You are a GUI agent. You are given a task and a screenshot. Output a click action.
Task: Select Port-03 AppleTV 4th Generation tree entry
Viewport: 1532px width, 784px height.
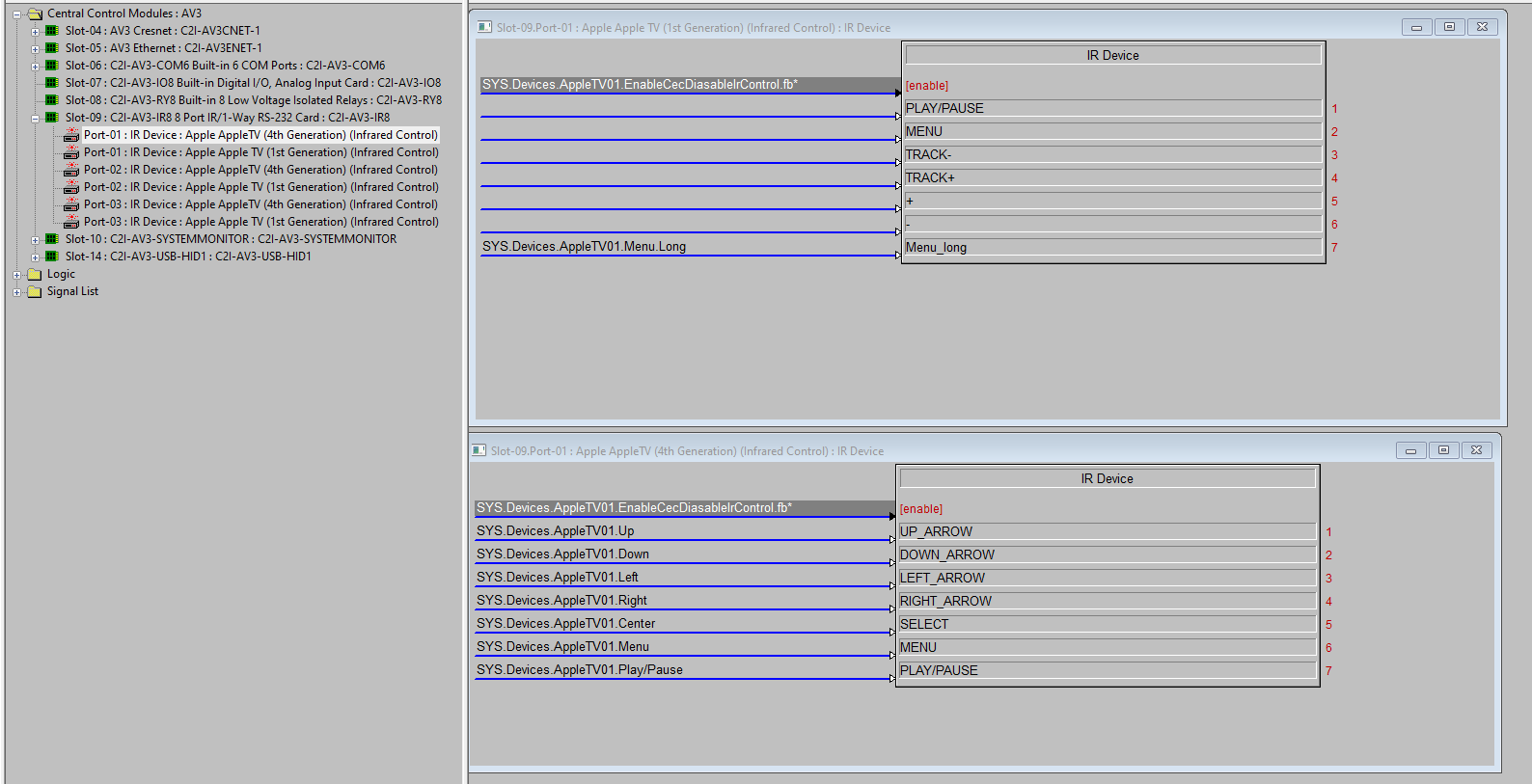[x=260, y=204]
